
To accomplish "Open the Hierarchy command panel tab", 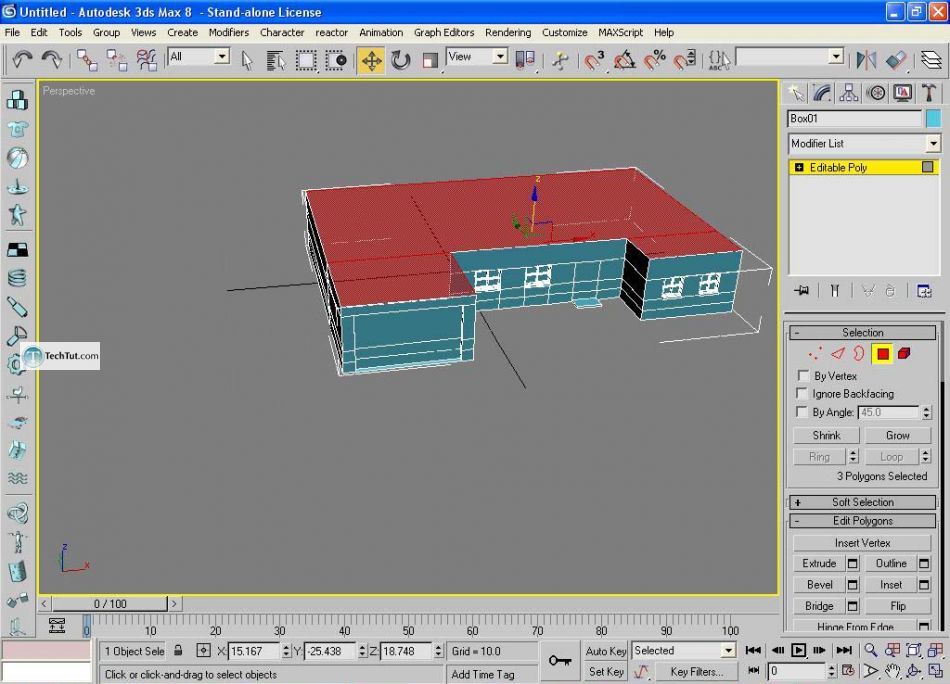I will 849,93.
